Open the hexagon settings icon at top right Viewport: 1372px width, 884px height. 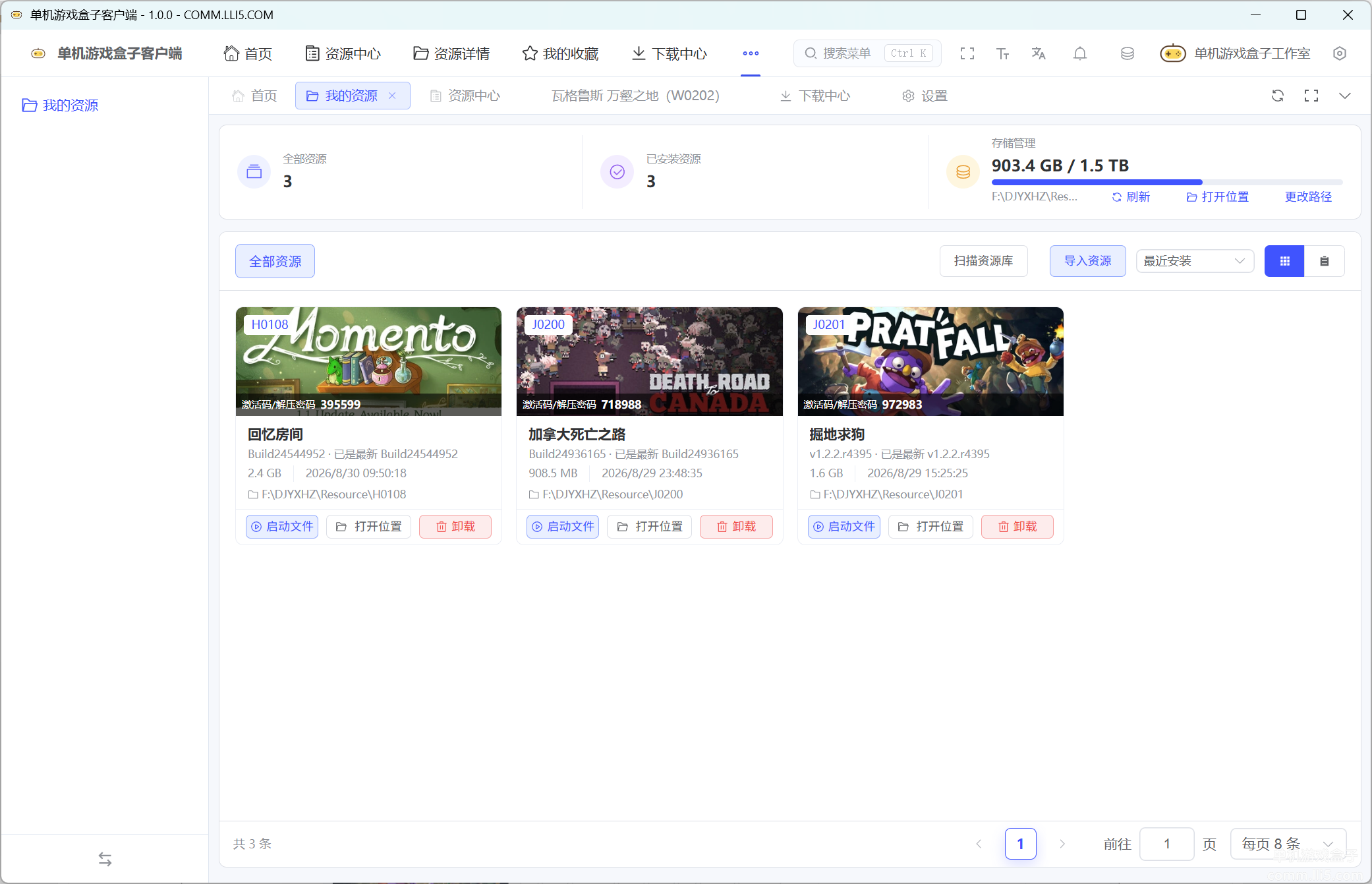[1340, 53]
